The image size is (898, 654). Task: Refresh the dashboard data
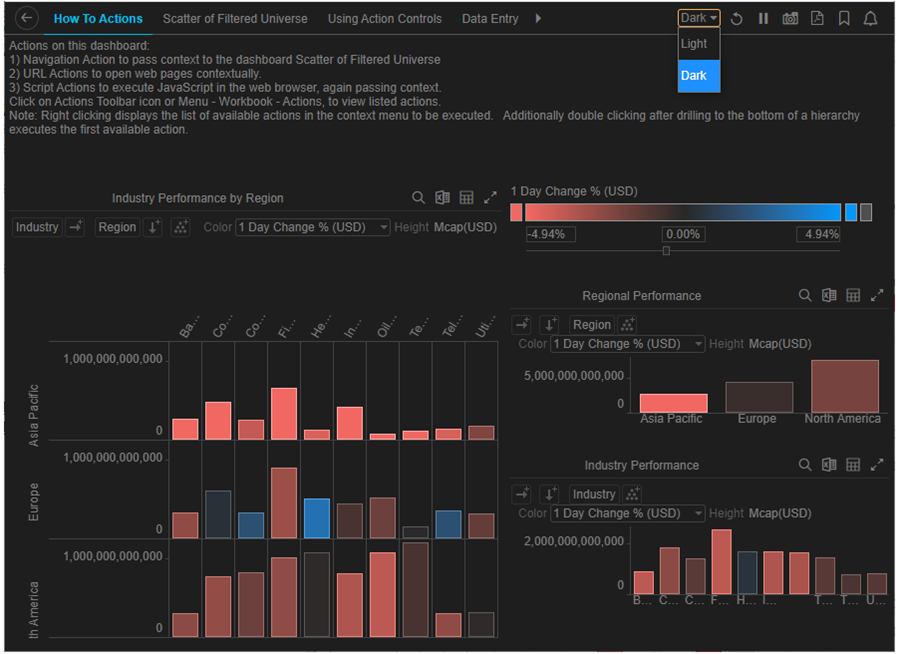[x=737, y=16]
